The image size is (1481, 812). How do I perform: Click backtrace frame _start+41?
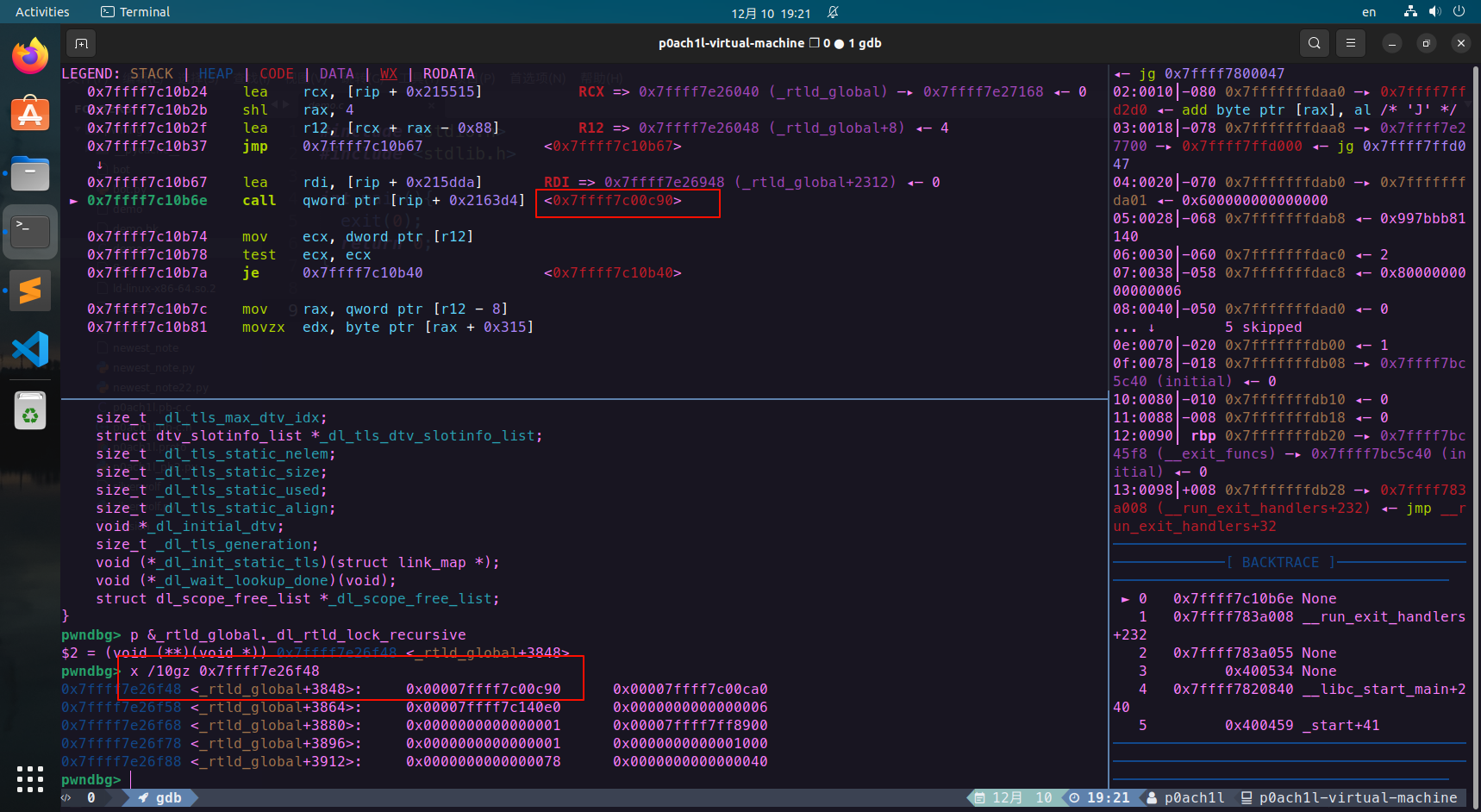1340,725
